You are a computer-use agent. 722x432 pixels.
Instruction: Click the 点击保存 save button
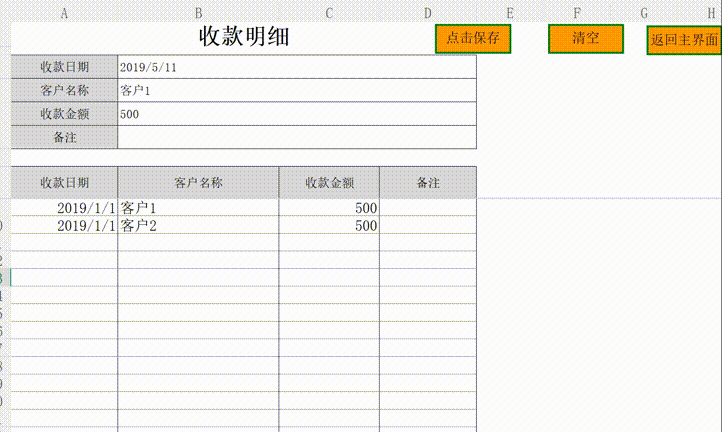click(x=473, y=39)
